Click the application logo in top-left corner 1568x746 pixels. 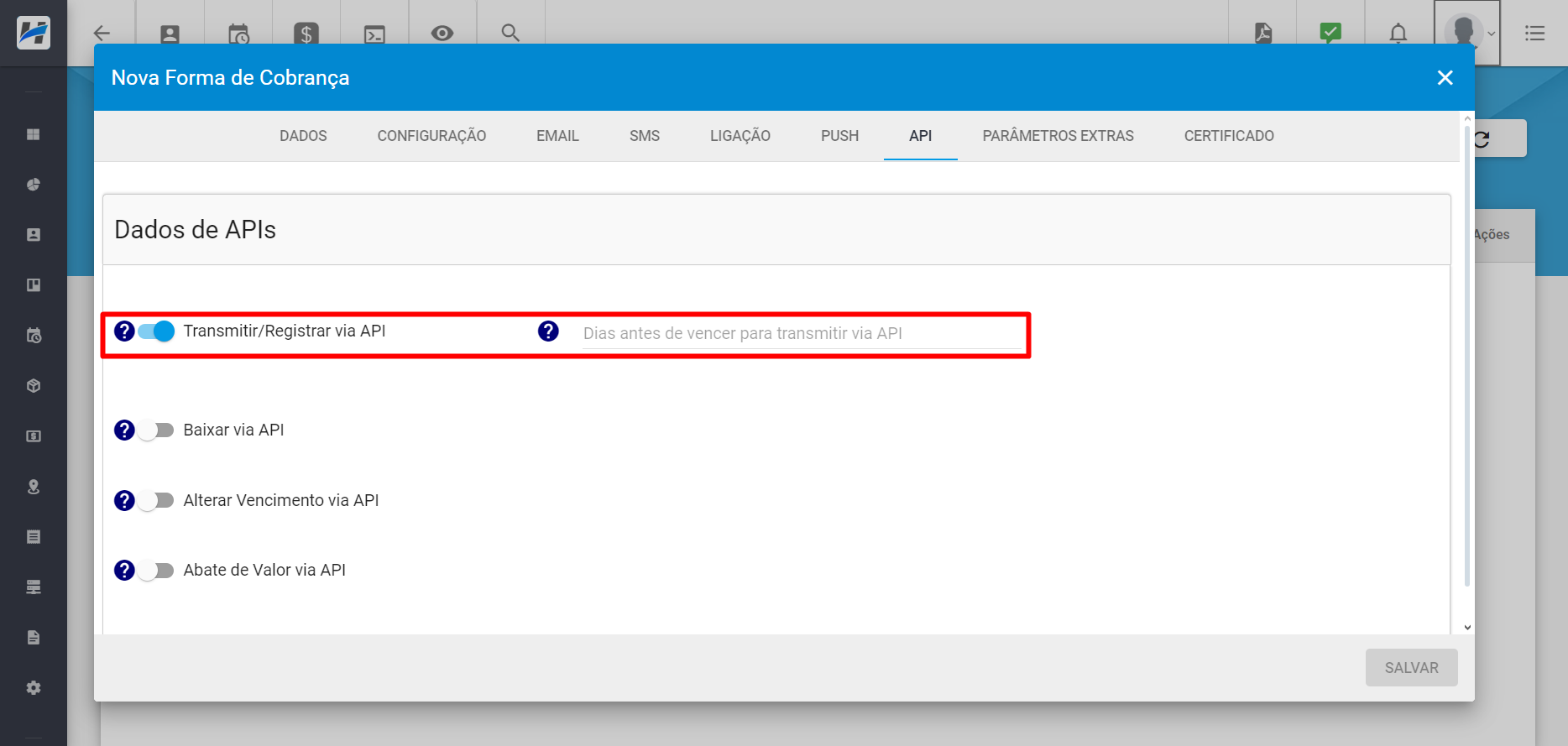tap(34, 33)
